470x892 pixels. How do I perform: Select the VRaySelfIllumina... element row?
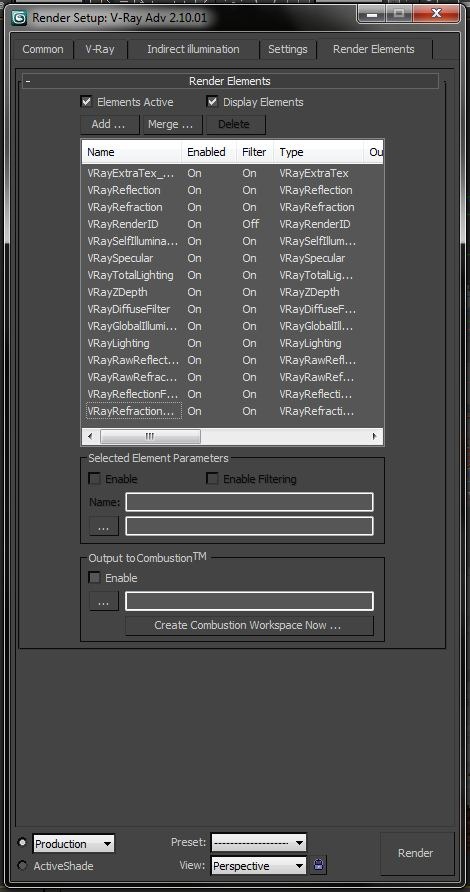[232, 241]
